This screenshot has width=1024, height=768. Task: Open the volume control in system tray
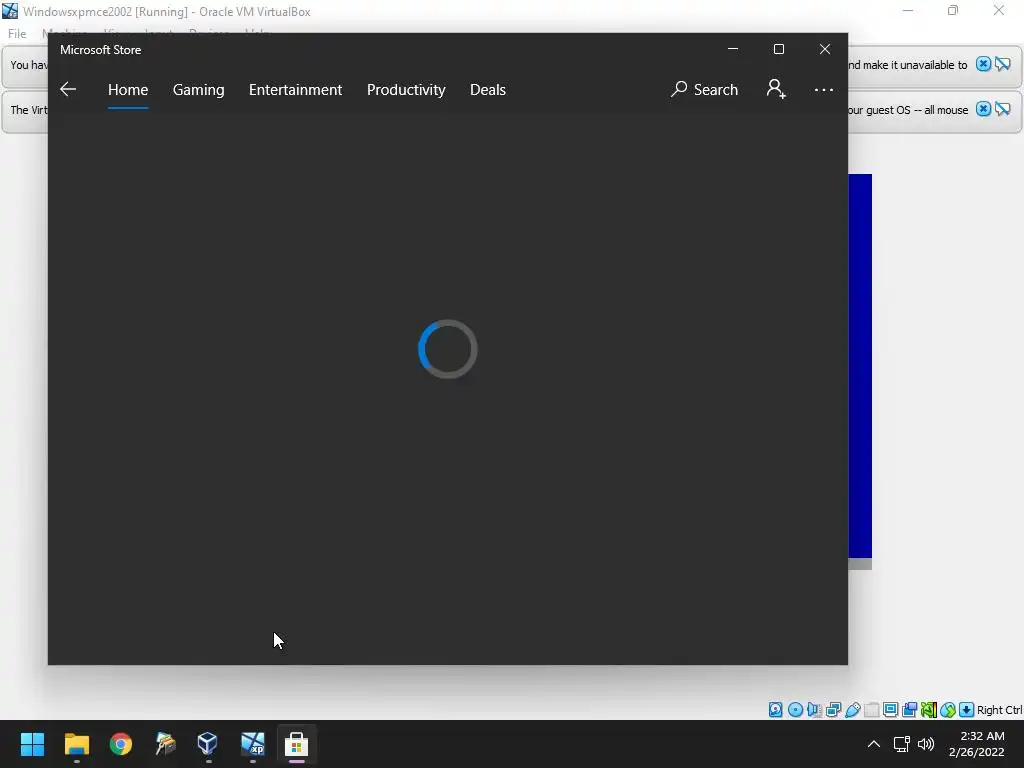click(926, 744)
